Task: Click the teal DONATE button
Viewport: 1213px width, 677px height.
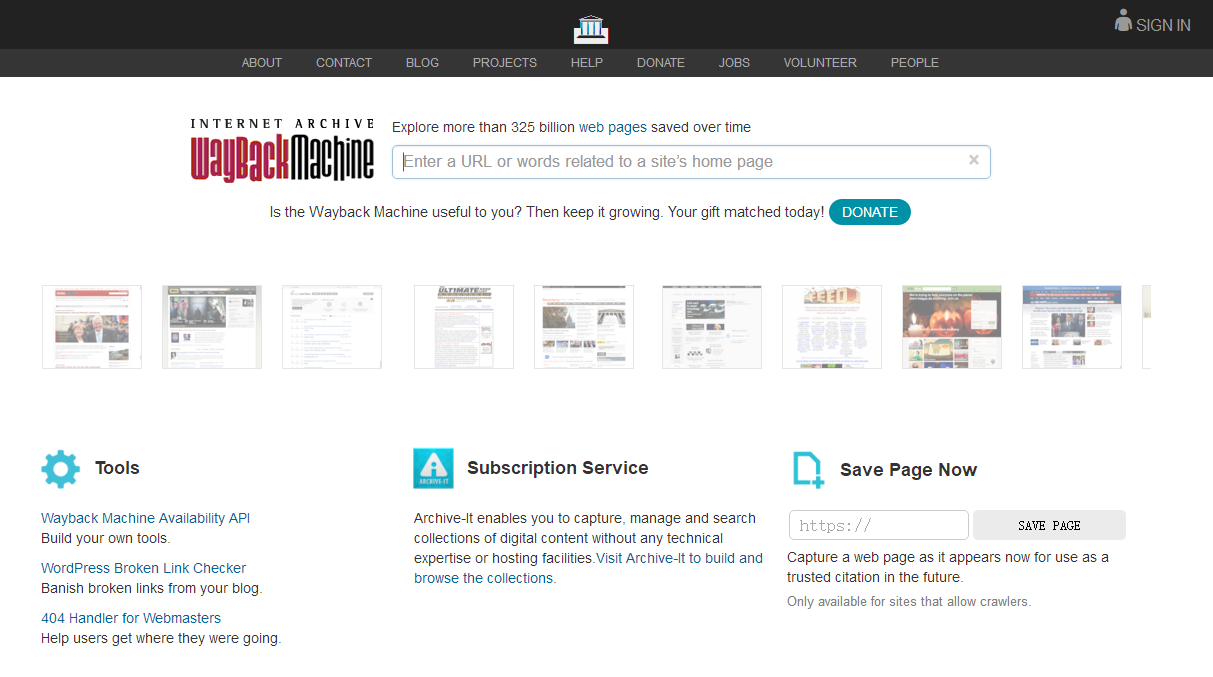Action: click(x=870, y=212)
